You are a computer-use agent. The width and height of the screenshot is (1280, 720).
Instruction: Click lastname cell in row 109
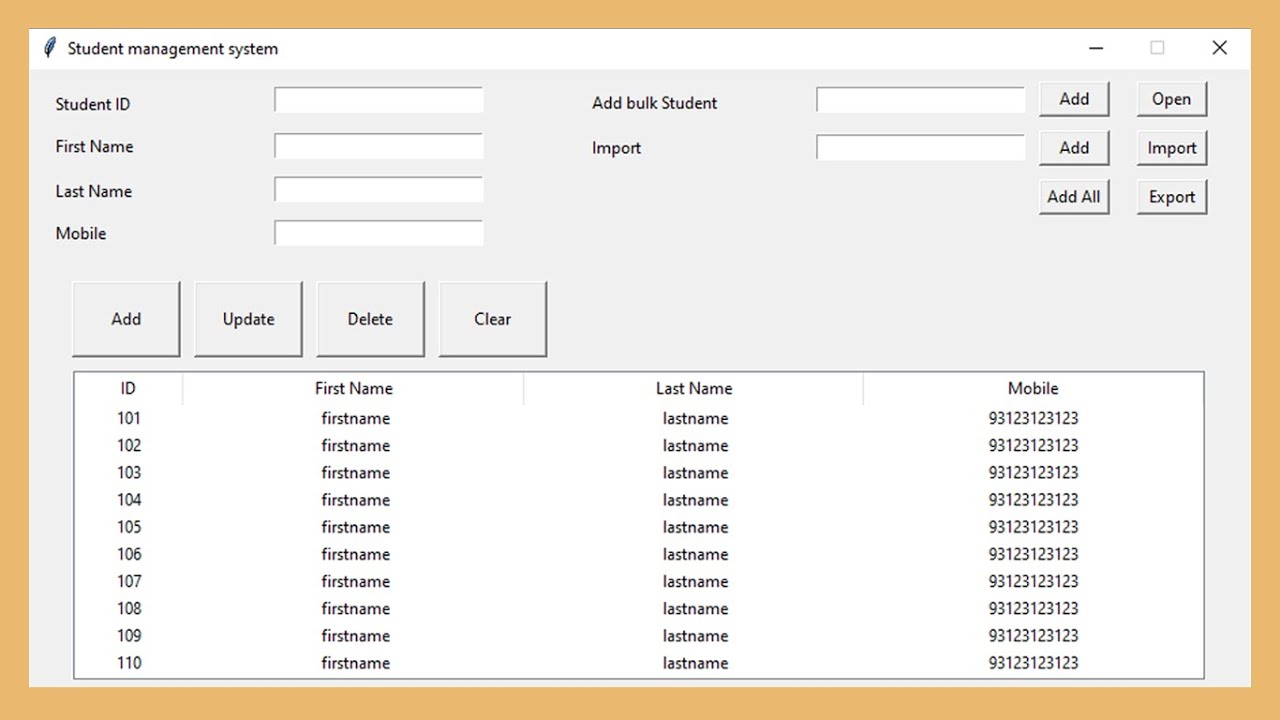pos(695,635)
